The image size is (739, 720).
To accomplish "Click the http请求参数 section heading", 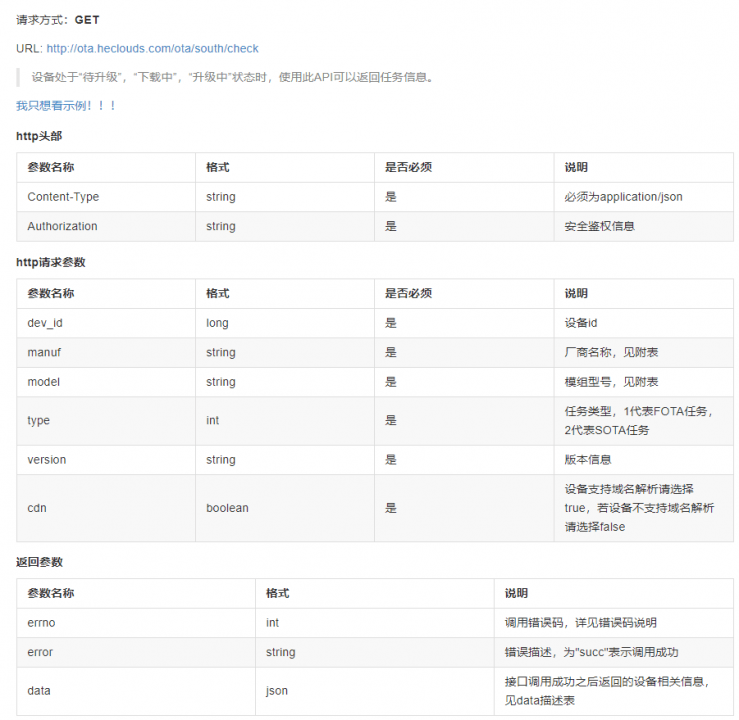I will click(x=50, y=262).
